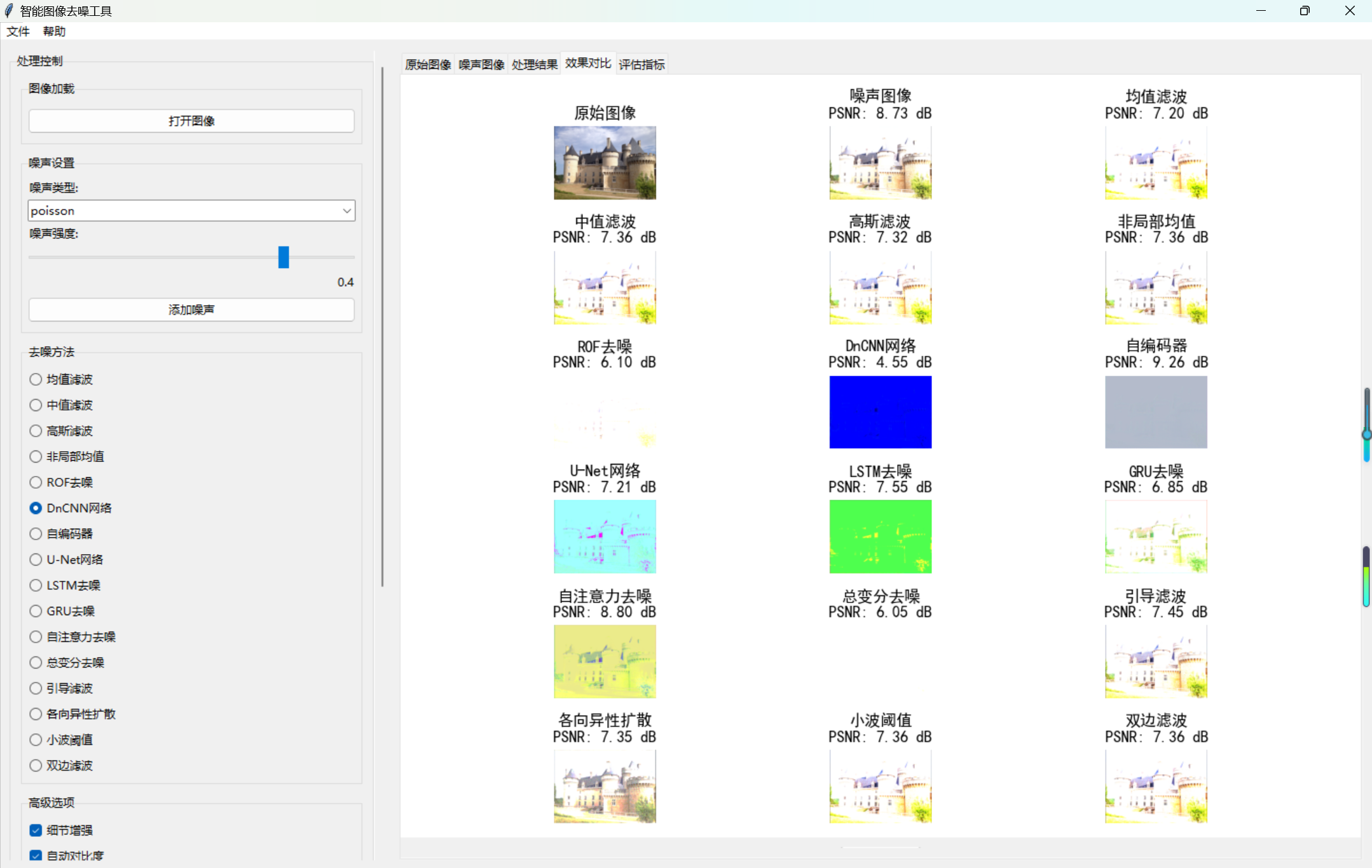1372x868 pixels.
Task: Click the 各向异性扩散 result thumbnail
Action: pyautogui.click(x=605, y=786)
